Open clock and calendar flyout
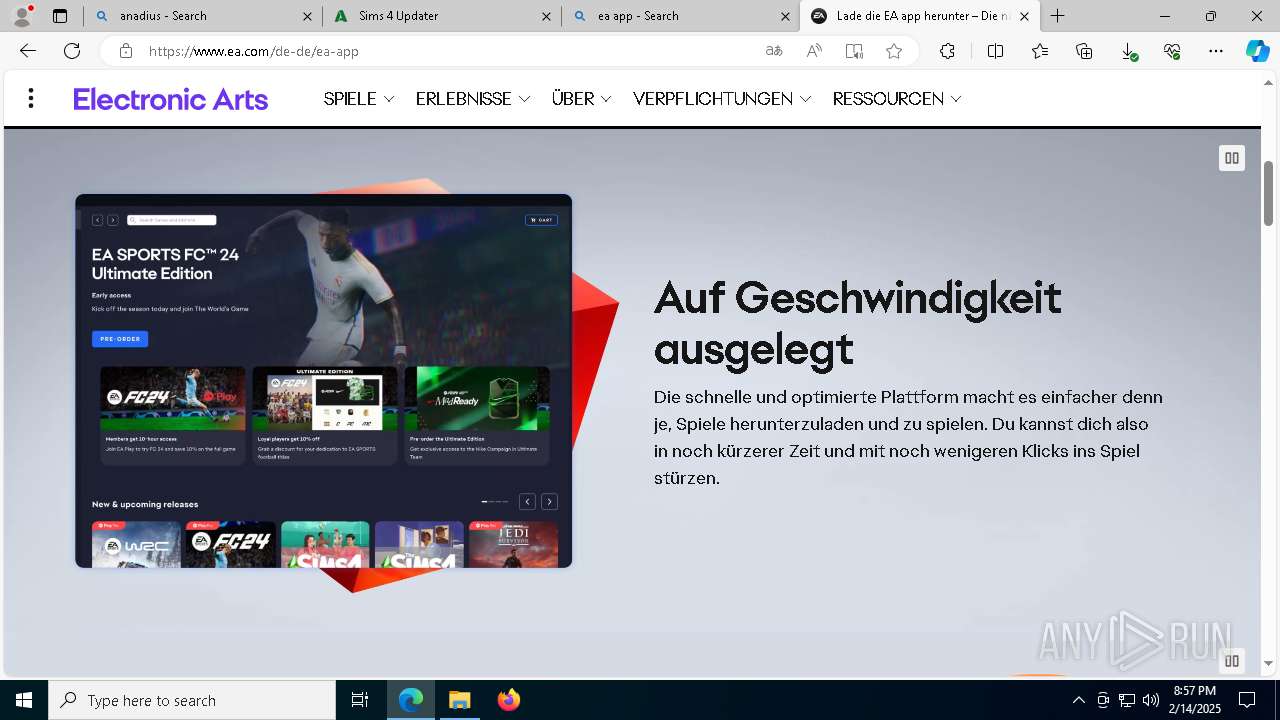 click(x=1196, y=700)
